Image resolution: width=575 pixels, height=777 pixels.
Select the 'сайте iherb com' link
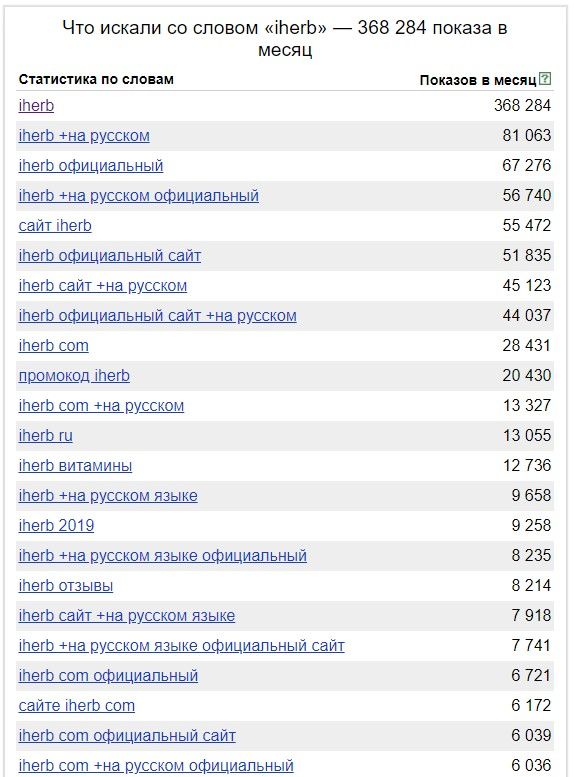(76, 706)
